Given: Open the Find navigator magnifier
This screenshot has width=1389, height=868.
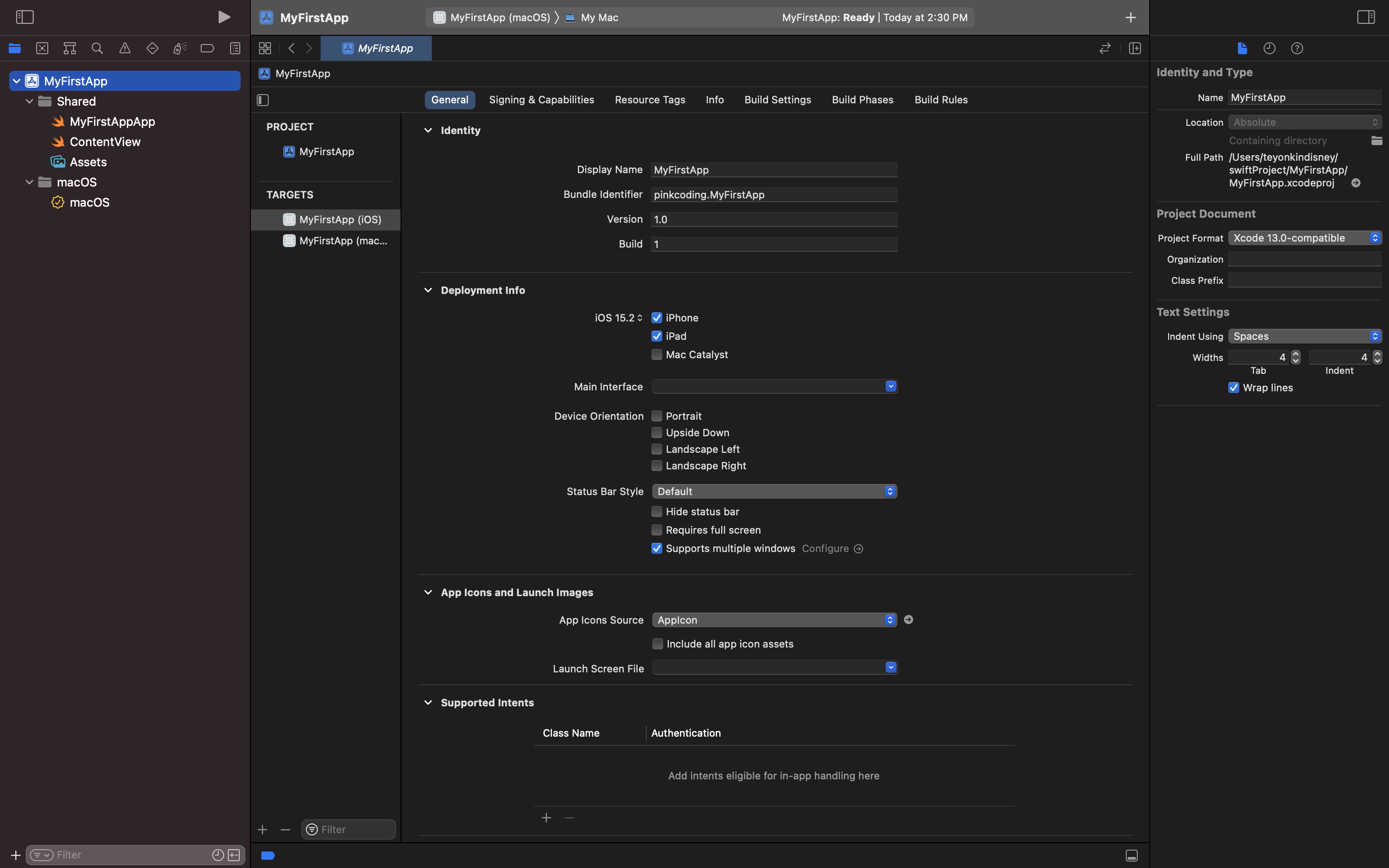Looking at the screenshot, I should tap(97, 48).
